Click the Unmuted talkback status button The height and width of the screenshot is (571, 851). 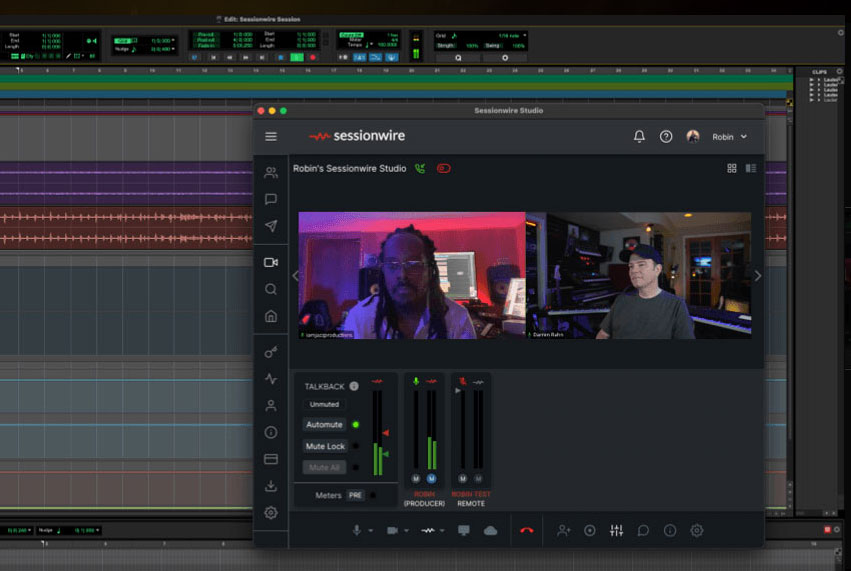click(x=324, y=404)
